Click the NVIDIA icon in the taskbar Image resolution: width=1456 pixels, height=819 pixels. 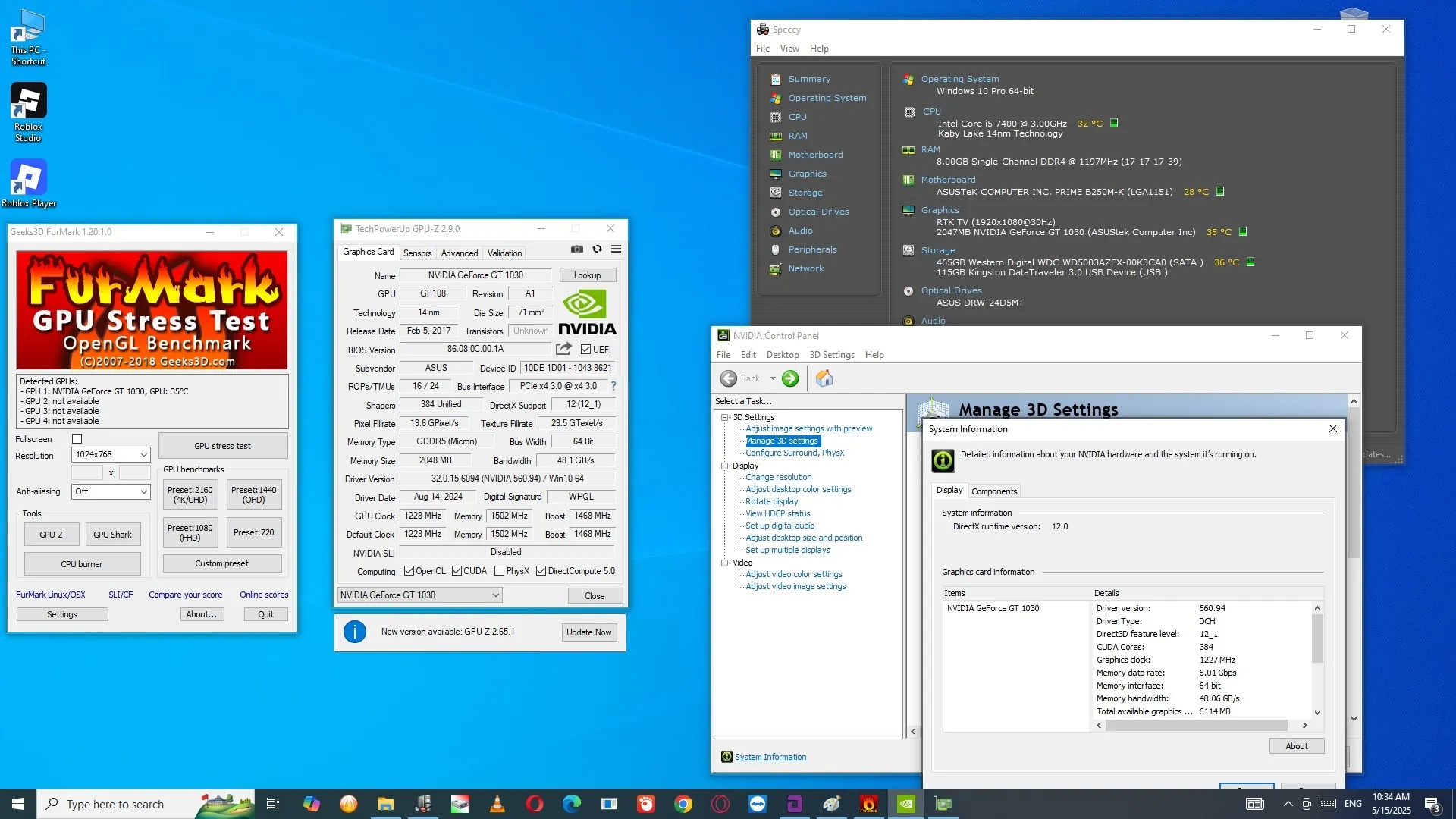906,804
